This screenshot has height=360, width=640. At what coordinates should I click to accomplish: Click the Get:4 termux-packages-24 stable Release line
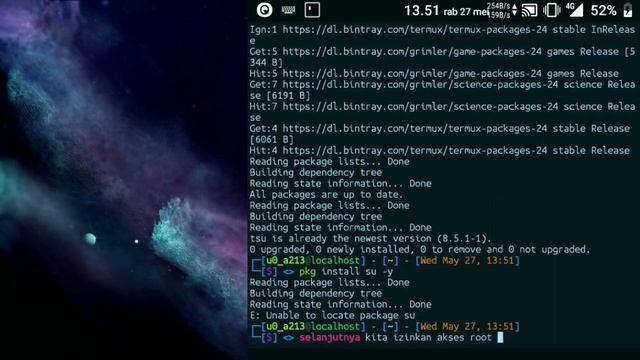pos(440,128)
